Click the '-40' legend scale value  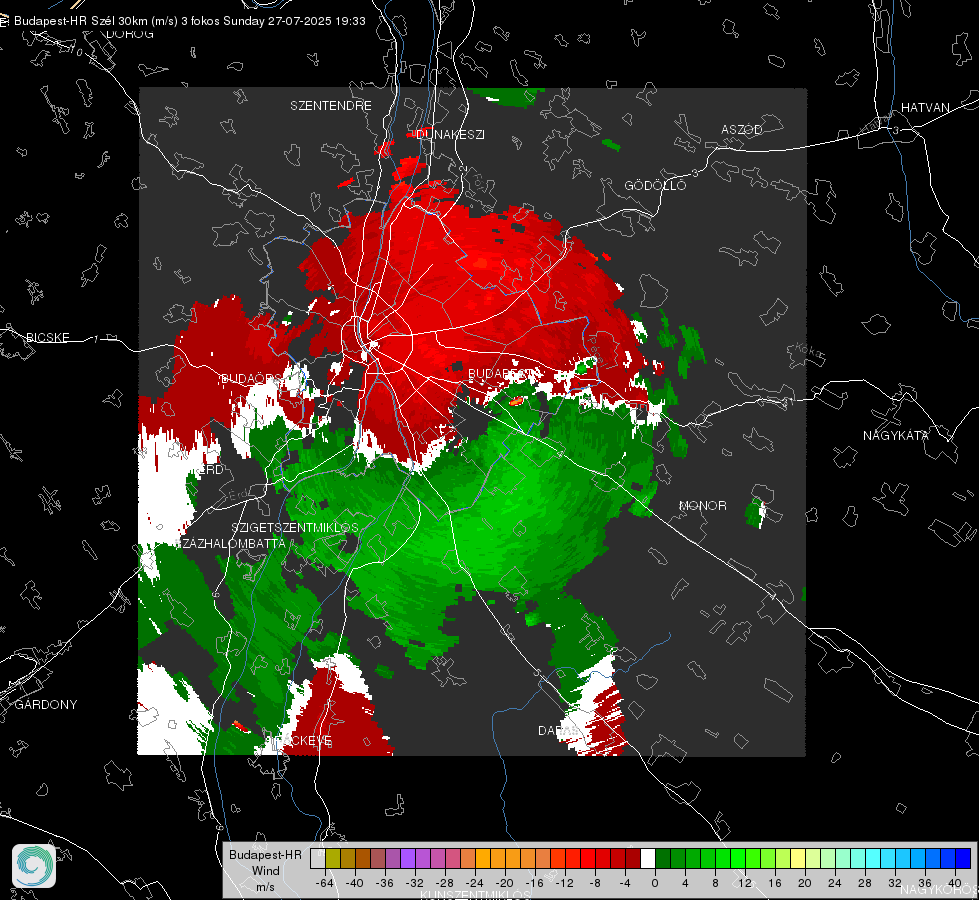(x=355, y=883)
